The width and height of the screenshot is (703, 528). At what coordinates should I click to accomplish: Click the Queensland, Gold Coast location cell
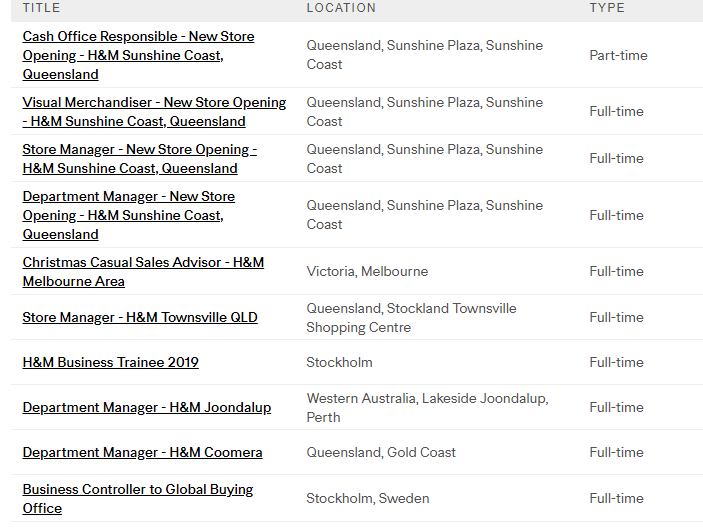coord(381,452)
